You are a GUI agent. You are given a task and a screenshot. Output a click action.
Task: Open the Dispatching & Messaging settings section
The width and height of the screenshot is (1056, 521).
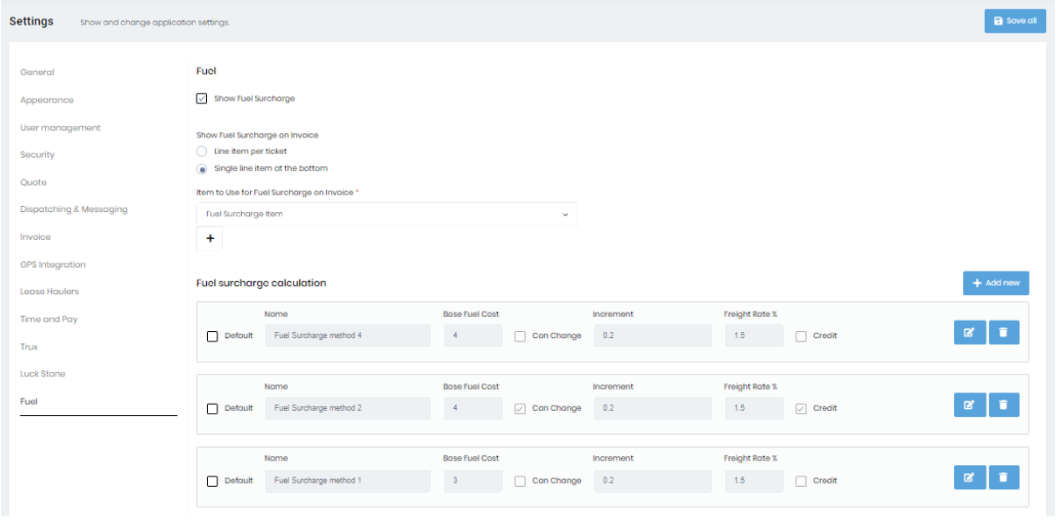(x=74, y=210)
